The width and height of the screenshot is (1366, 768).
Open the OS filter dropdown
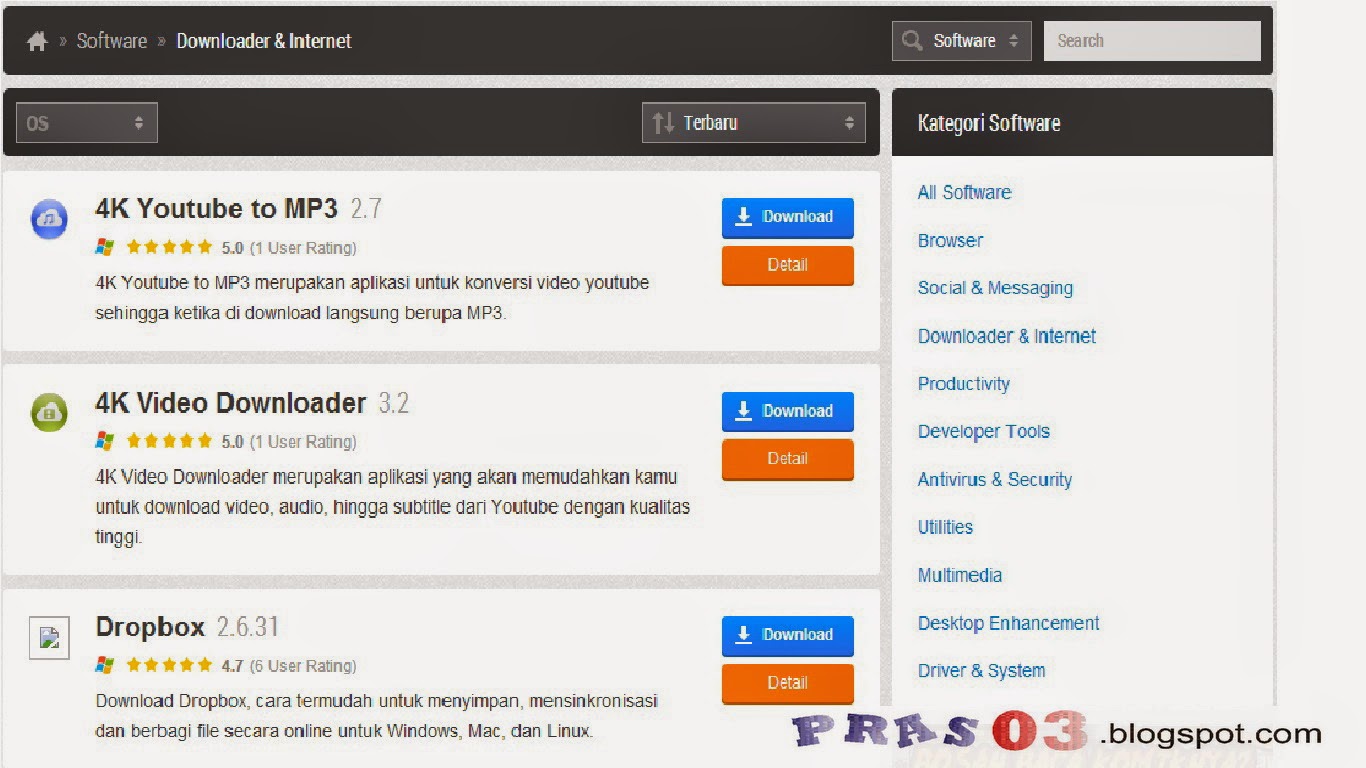[x=87, y=123]
